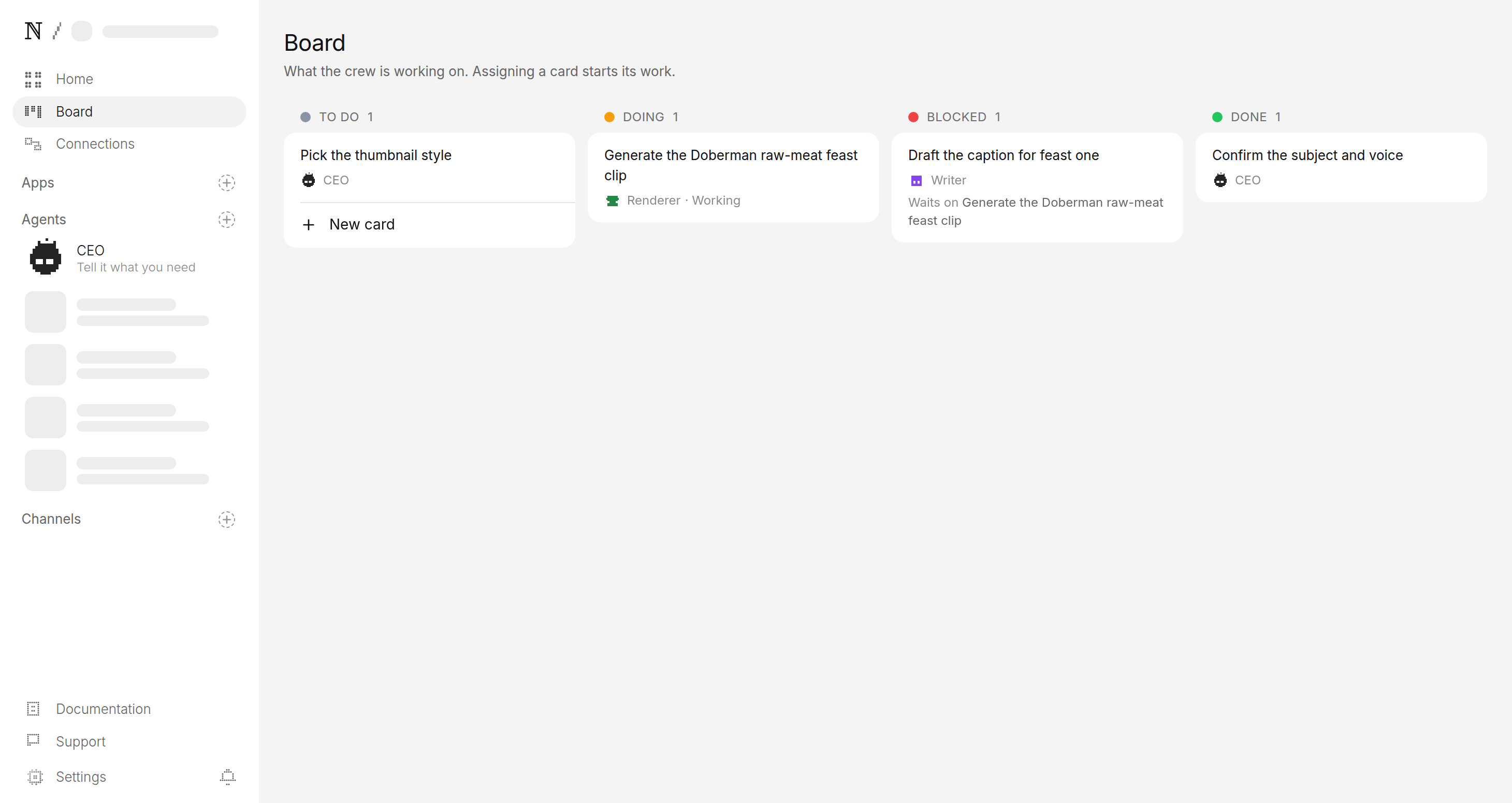Click the Documentation icon
The height and width of the screenshot is (803, 1512).
[34, 709]
